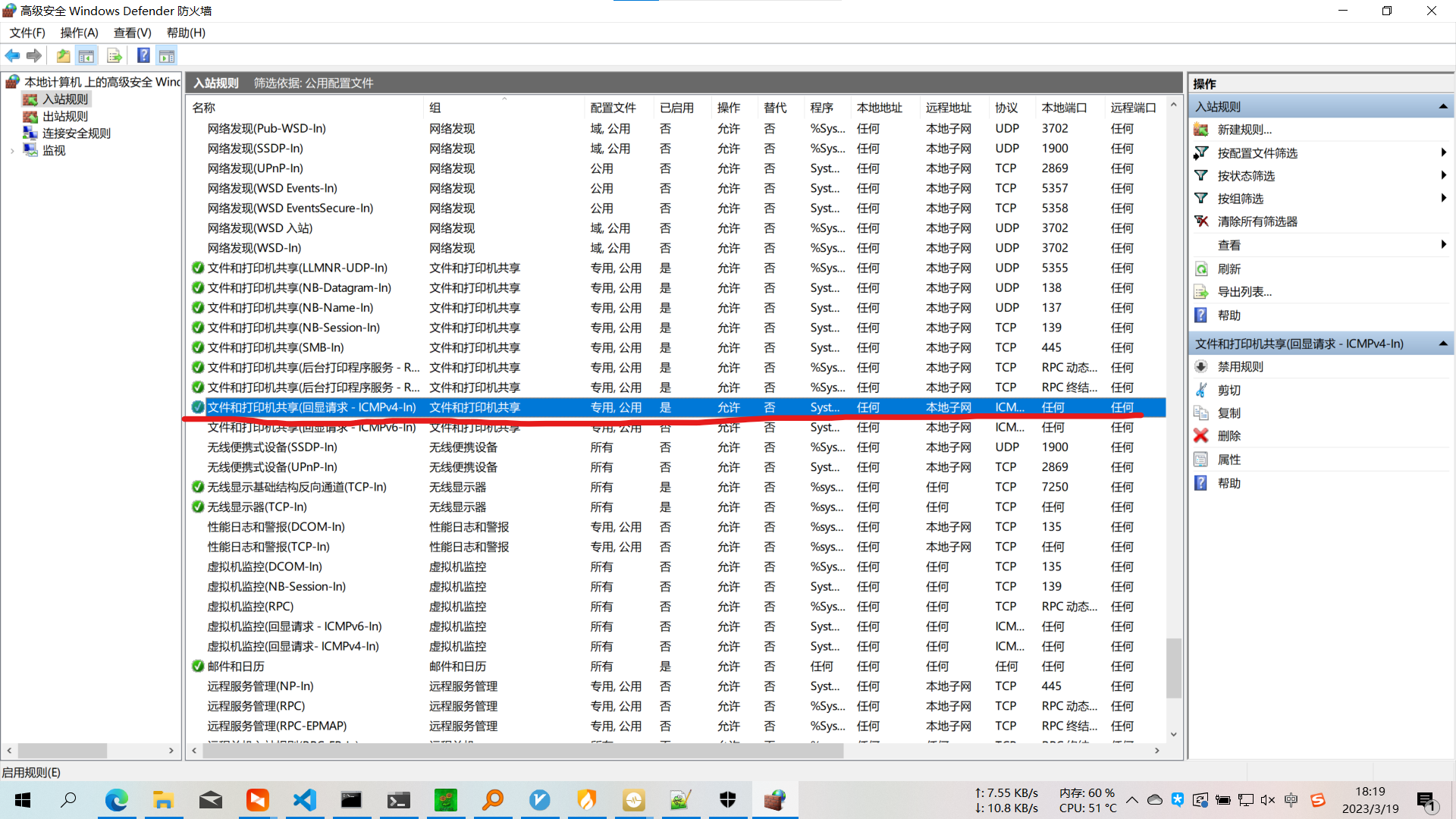Open the View submenu in the Actions pane
This screenshot has width=1456, height=819.
point(1229,245)
